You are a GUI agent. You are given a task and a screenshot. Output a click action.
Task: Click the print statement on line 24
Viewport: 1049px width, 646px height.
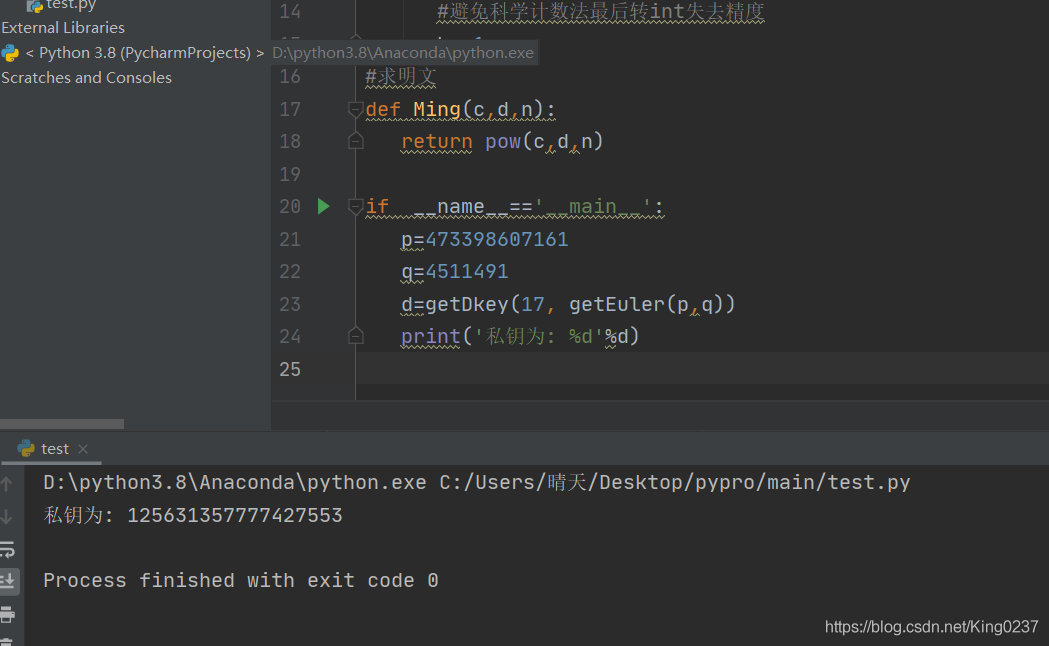520,336
